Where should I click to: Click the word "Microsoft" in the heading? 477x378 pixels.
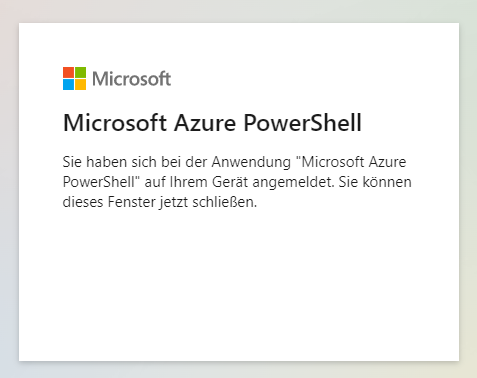tap(115, 123)
